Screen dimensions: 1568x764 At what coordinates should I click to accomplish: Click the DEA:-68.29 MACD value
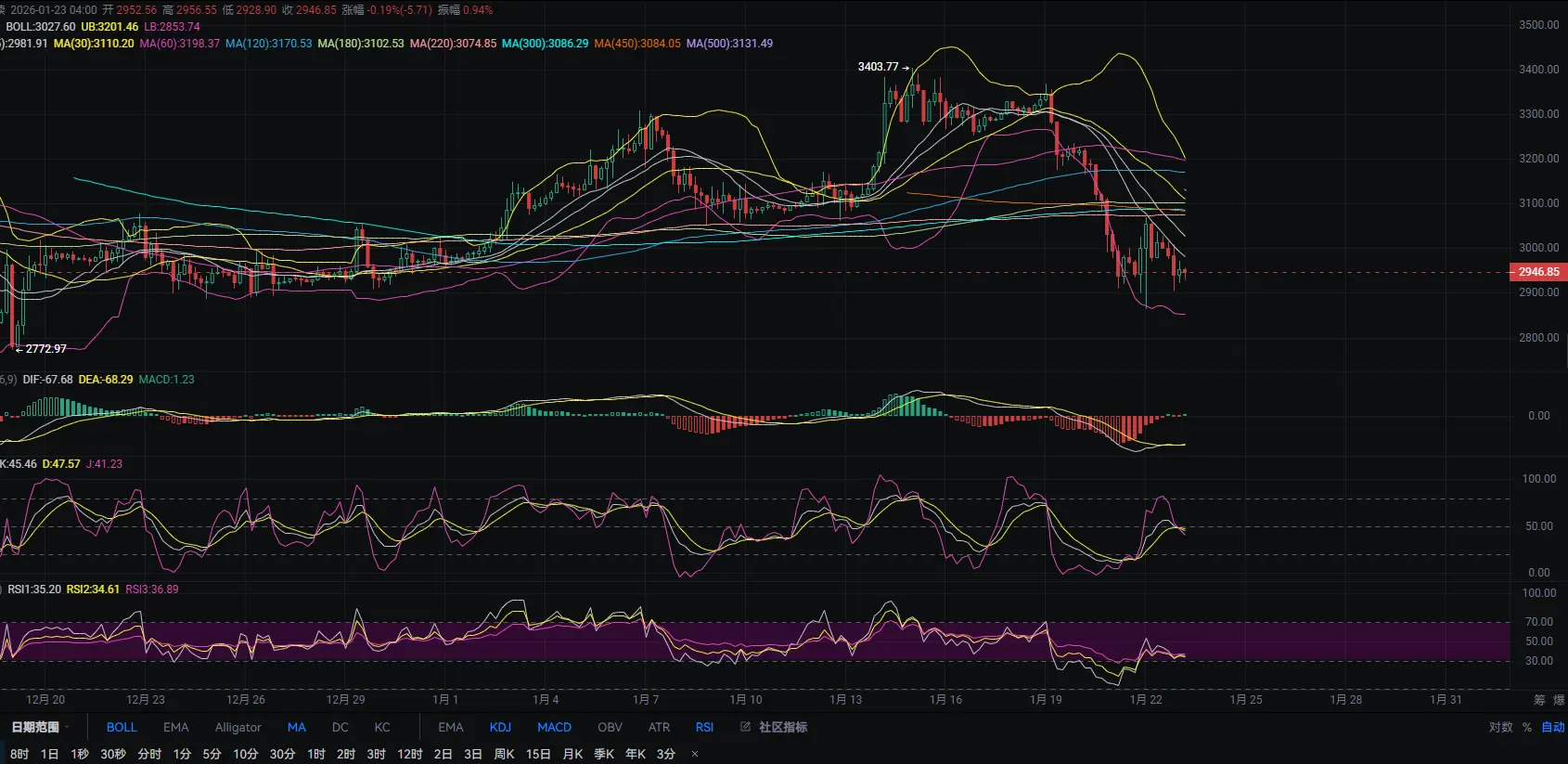106,380
